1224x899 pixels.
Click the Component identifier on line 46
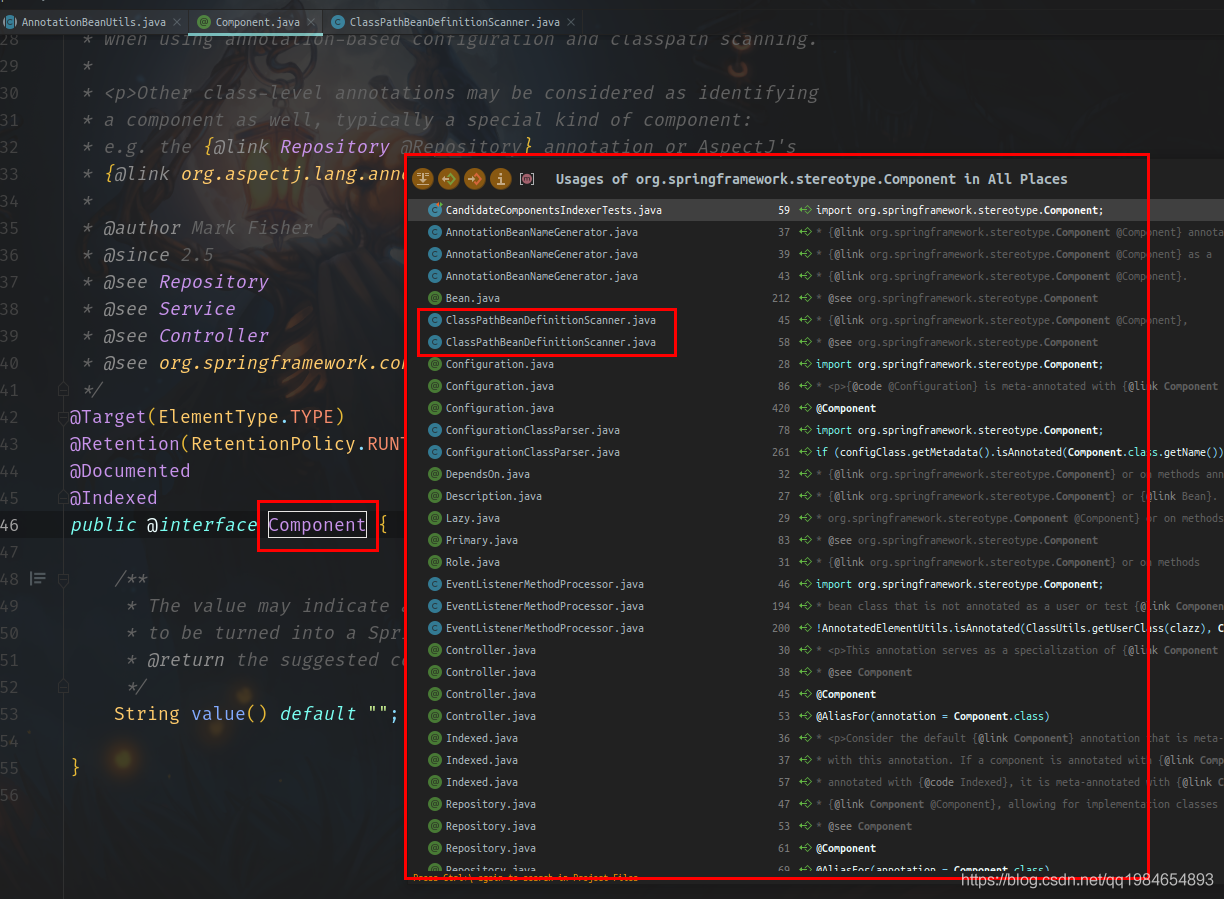317,525
